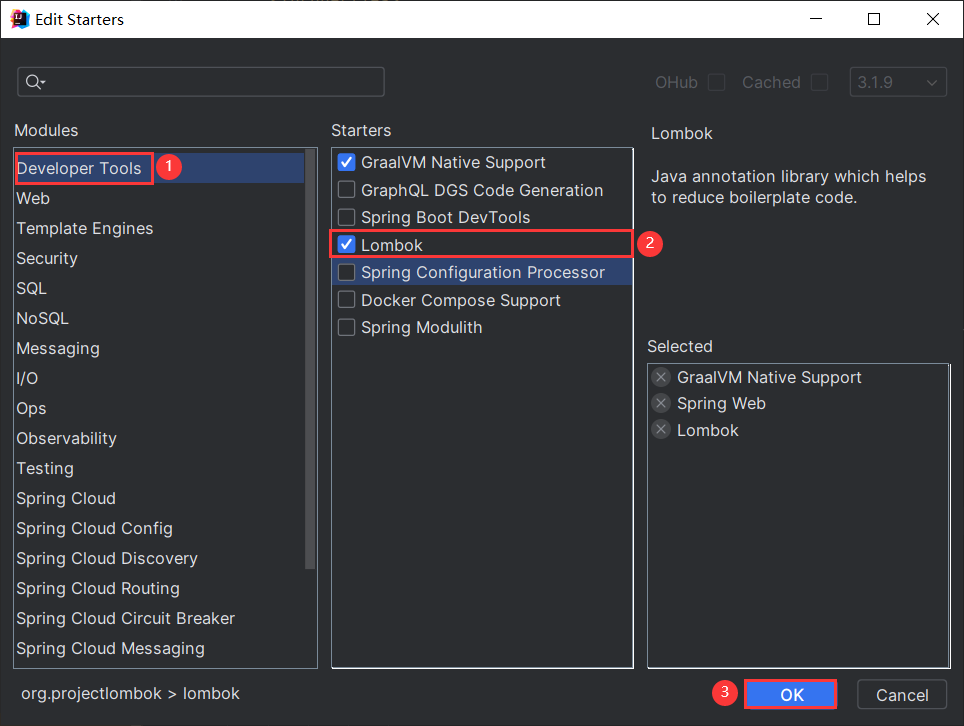Enable GraphQL DGS Code Generation checkbox
This screenshot has width=964, height=726.
point(347,189)
